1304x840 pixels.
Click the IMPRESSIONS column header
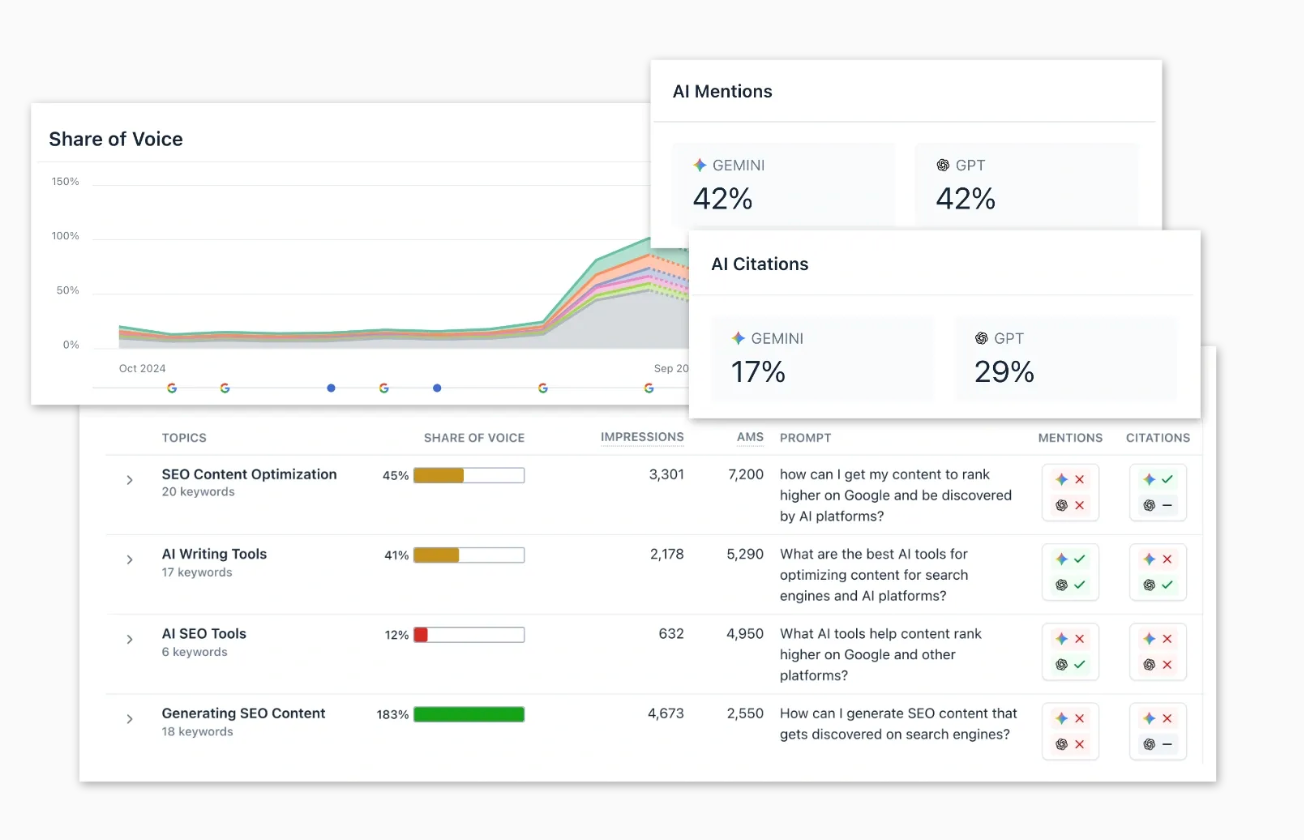click(x=642, y=437)
